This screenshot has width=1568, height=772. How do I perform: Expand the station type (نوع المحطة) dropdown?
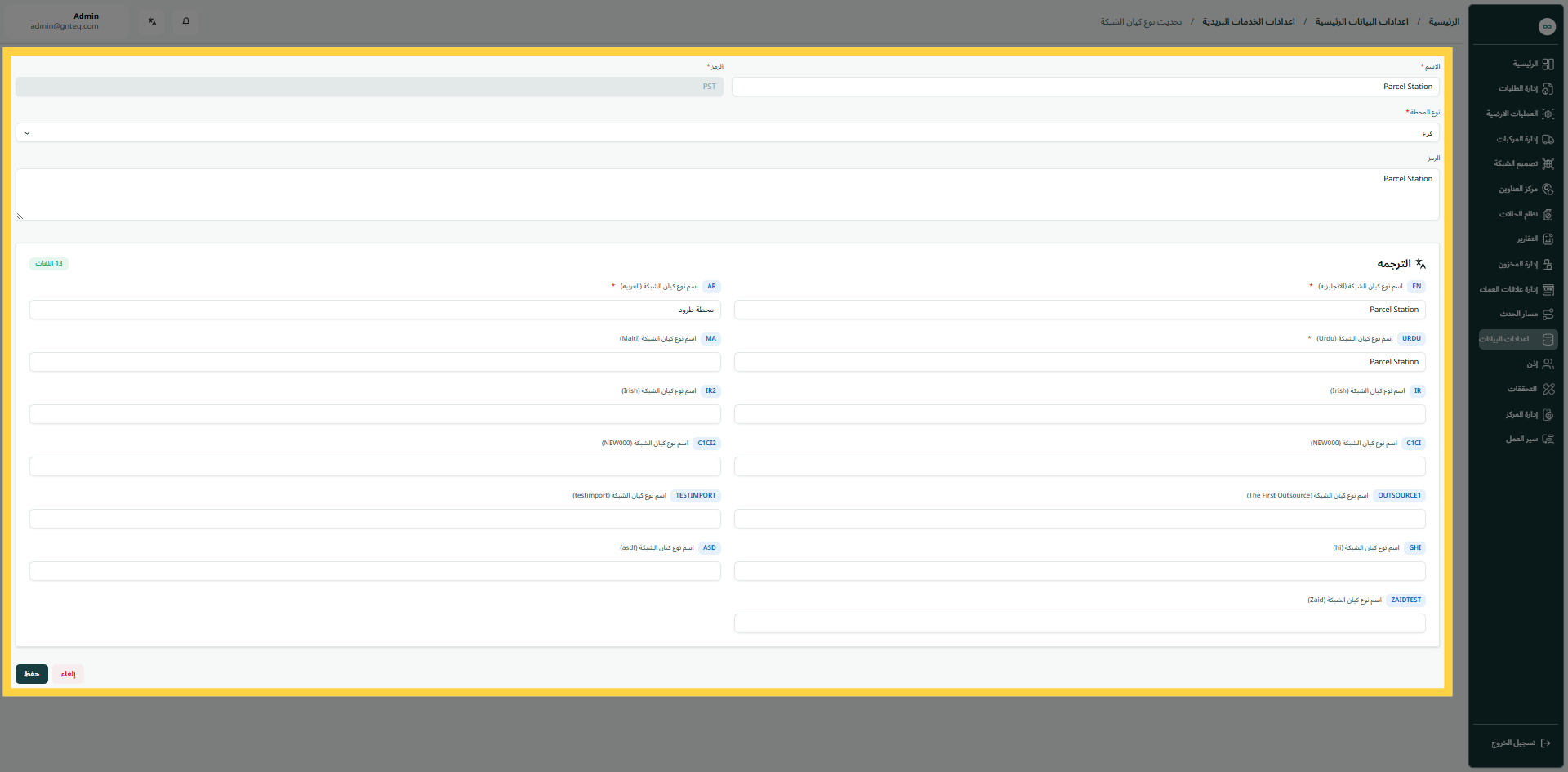727,132
